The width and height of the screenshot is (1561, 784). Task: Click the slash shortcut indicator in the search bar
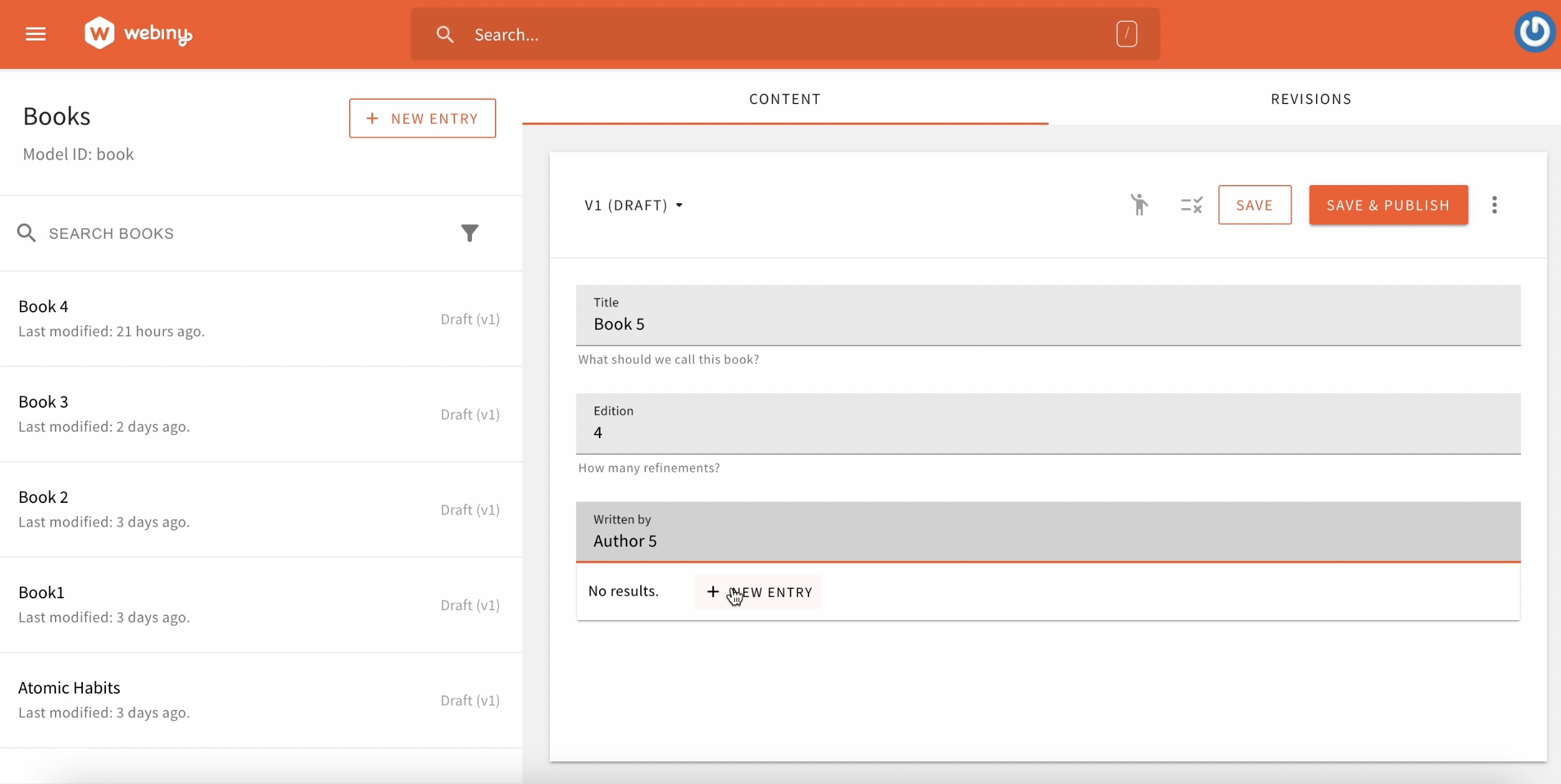click(x=1126, y=34)
